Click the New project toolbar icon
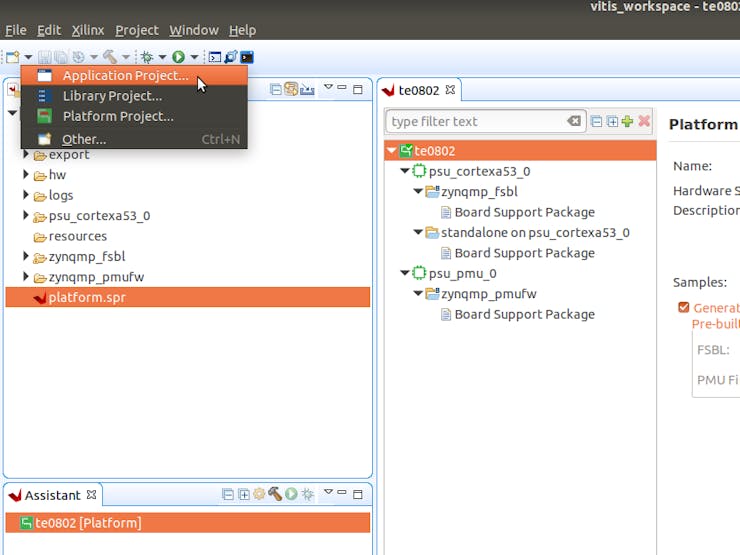 (x=13, y=57)
